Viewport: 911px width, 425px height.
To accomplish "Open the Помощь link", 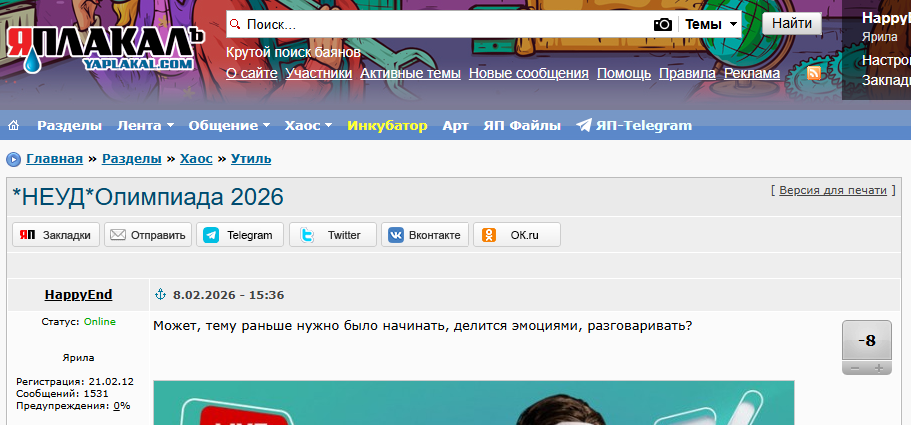I will 624,74.
